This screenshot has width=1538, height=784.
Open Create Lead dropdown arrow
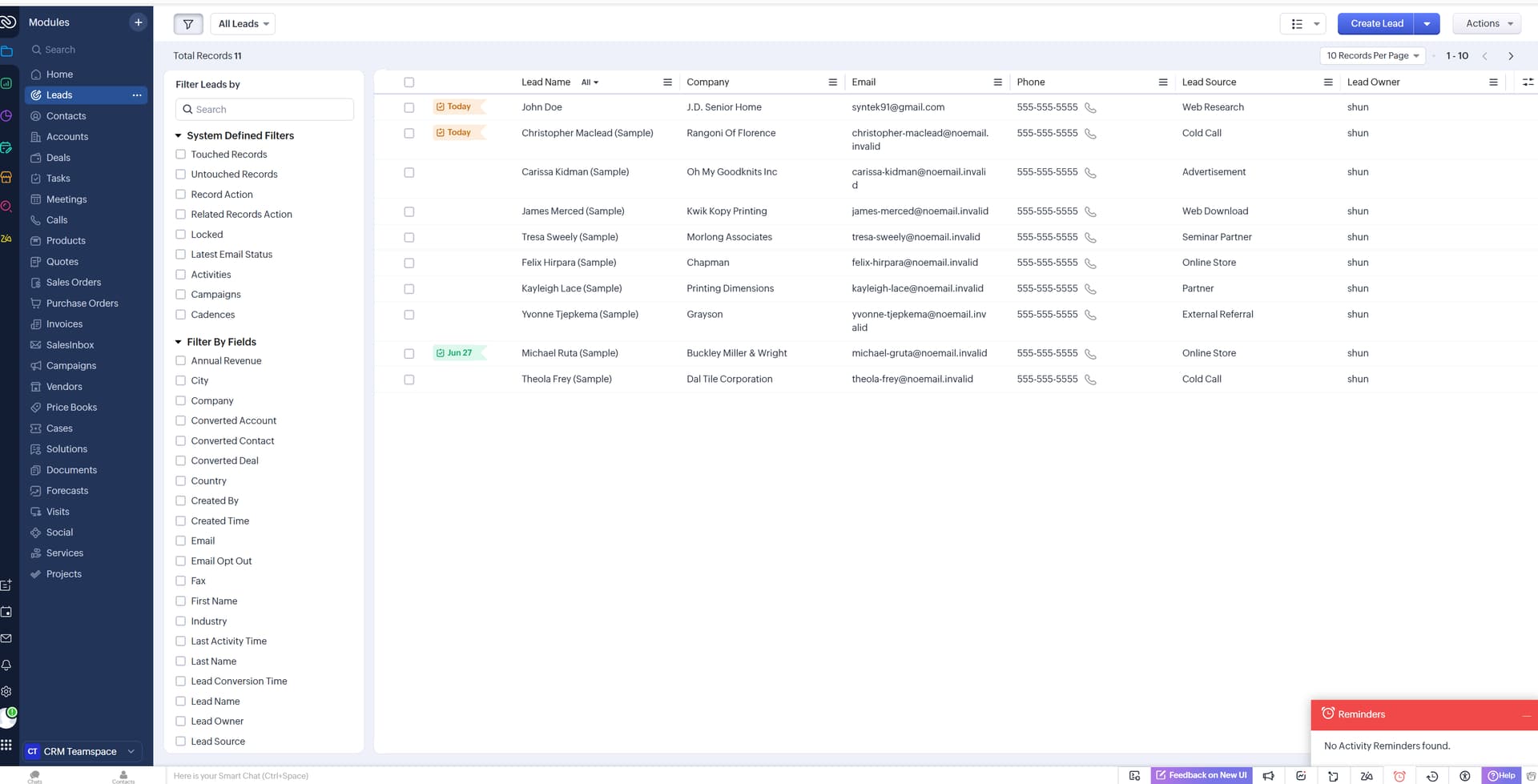pos(1427,24)
